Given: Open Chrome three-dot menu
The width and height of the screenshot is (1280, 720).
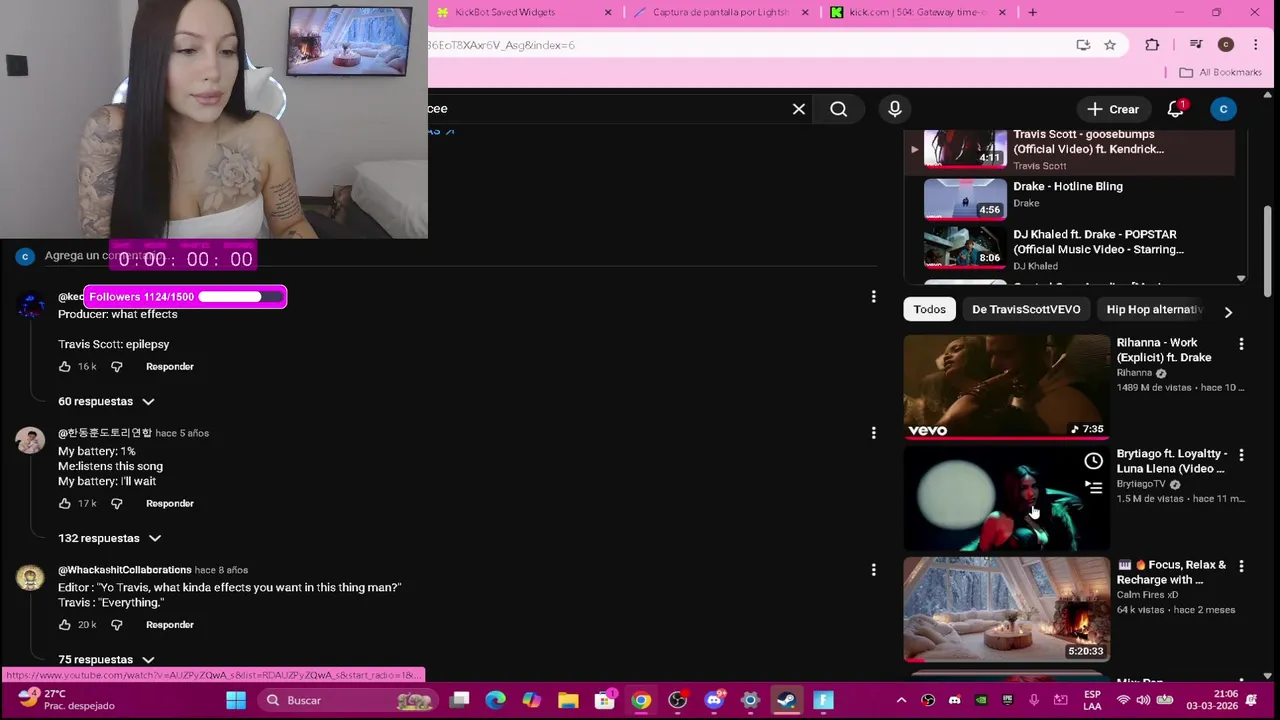Looking at the screenshot, I should pyautogui.click(x=1256, y=45).
